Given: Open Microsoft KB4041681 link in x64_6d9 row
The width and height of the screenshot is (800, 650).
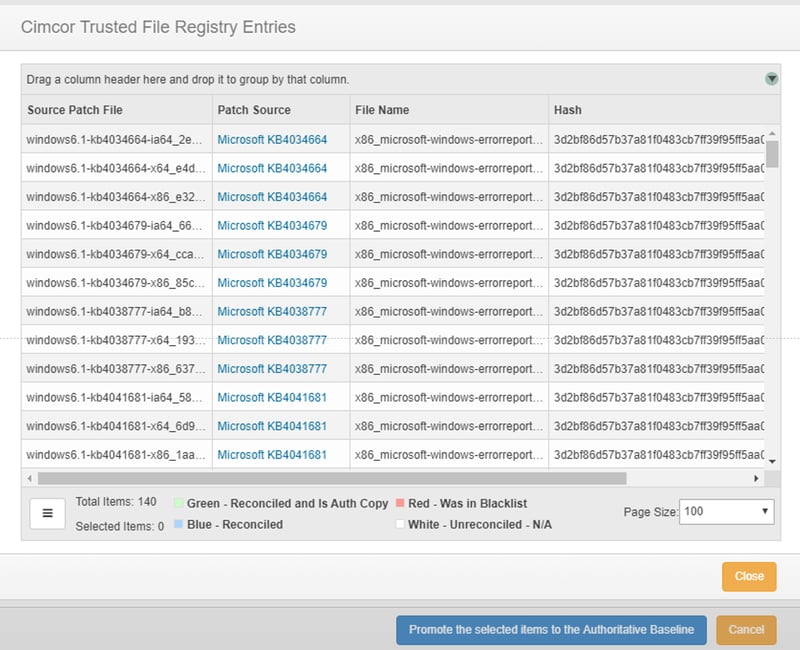Looking at the screenshot, I should click(x=272, y=426).
